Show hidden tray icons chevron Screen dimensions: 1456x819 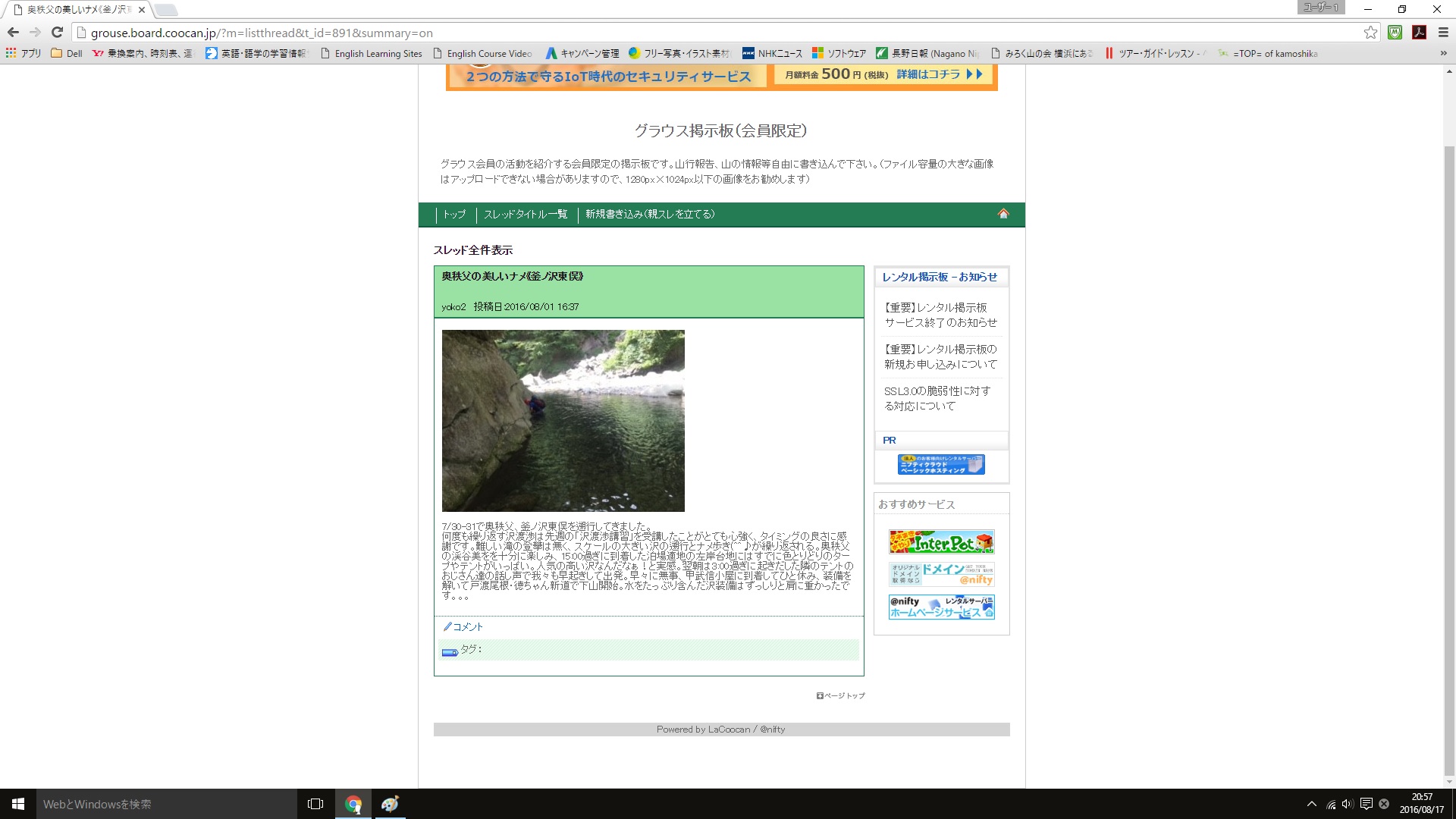tap(1311, 804)
